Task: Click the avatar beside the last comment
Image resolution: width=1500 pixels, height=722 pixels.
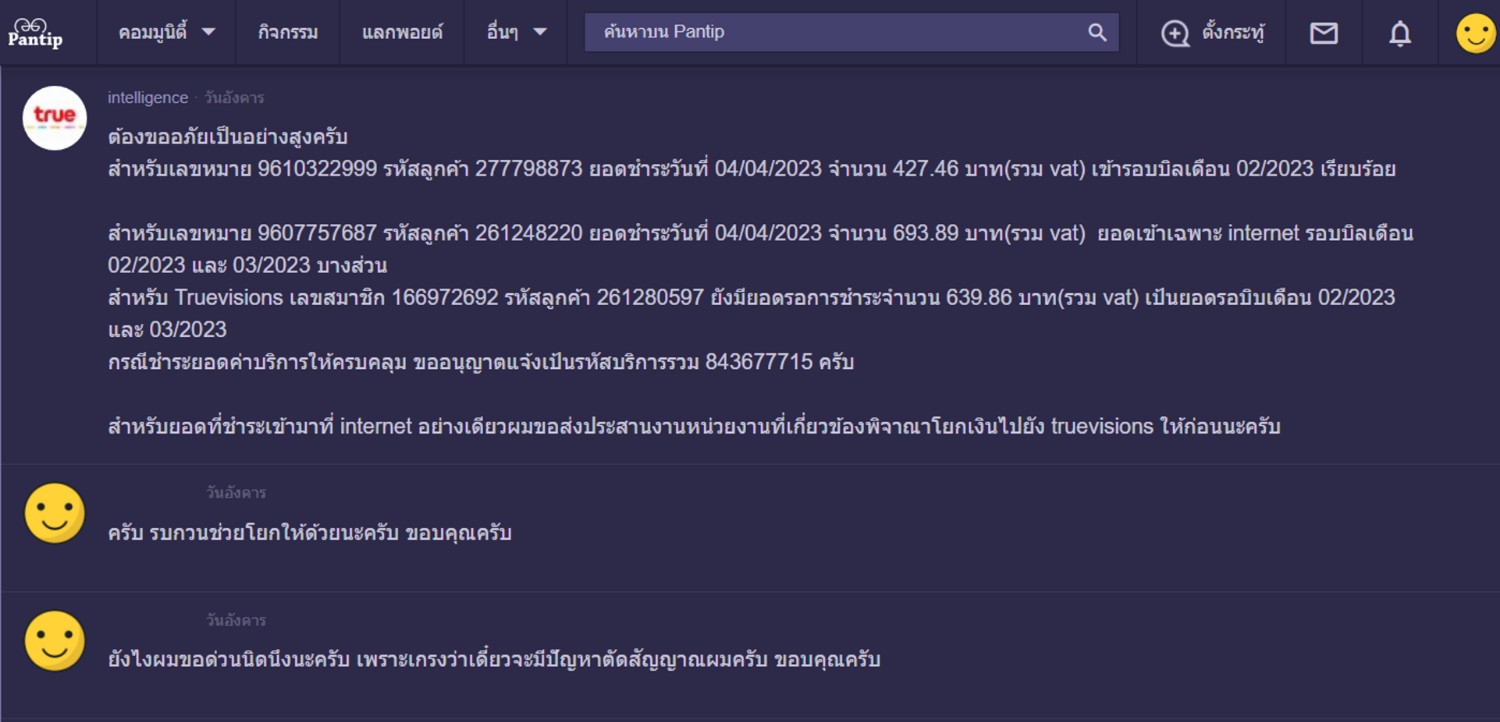Action: [55, 641]
